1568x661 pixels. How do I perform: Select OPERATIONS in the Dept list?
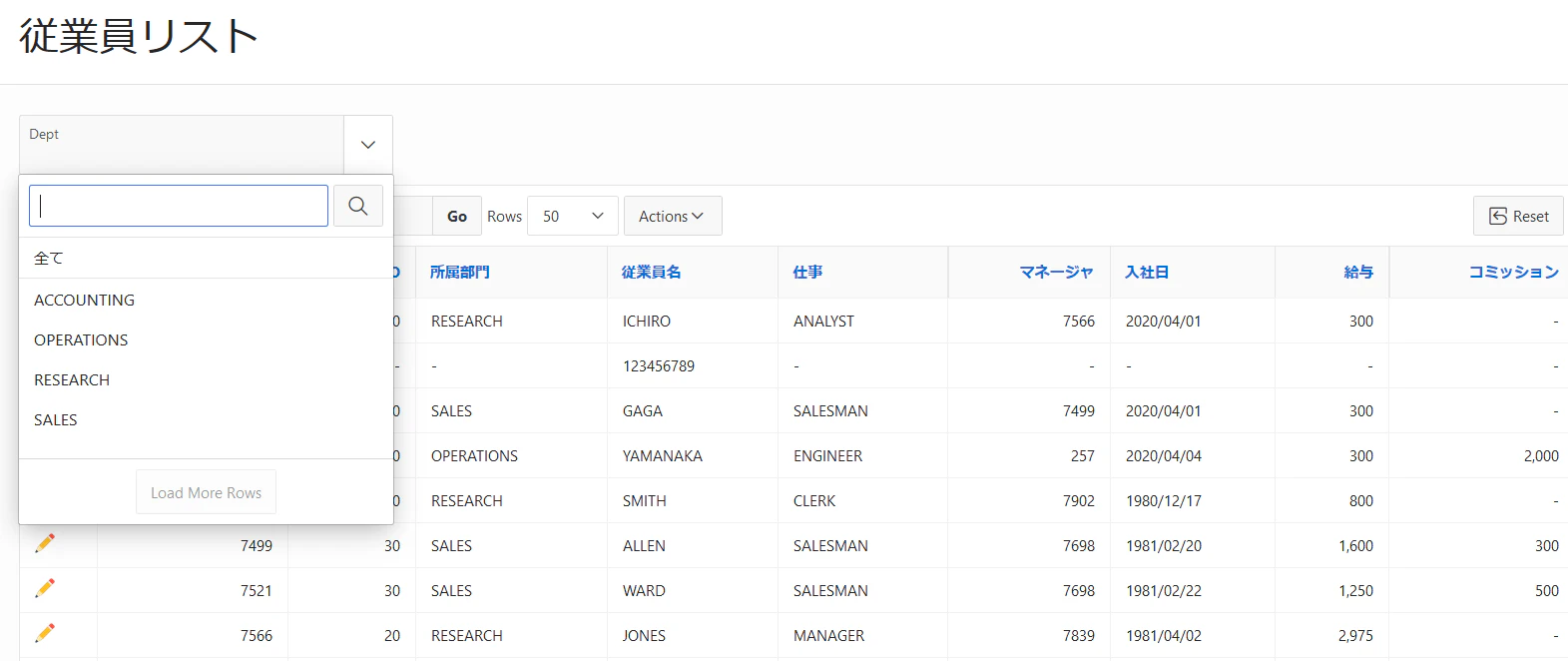(206, 339)
